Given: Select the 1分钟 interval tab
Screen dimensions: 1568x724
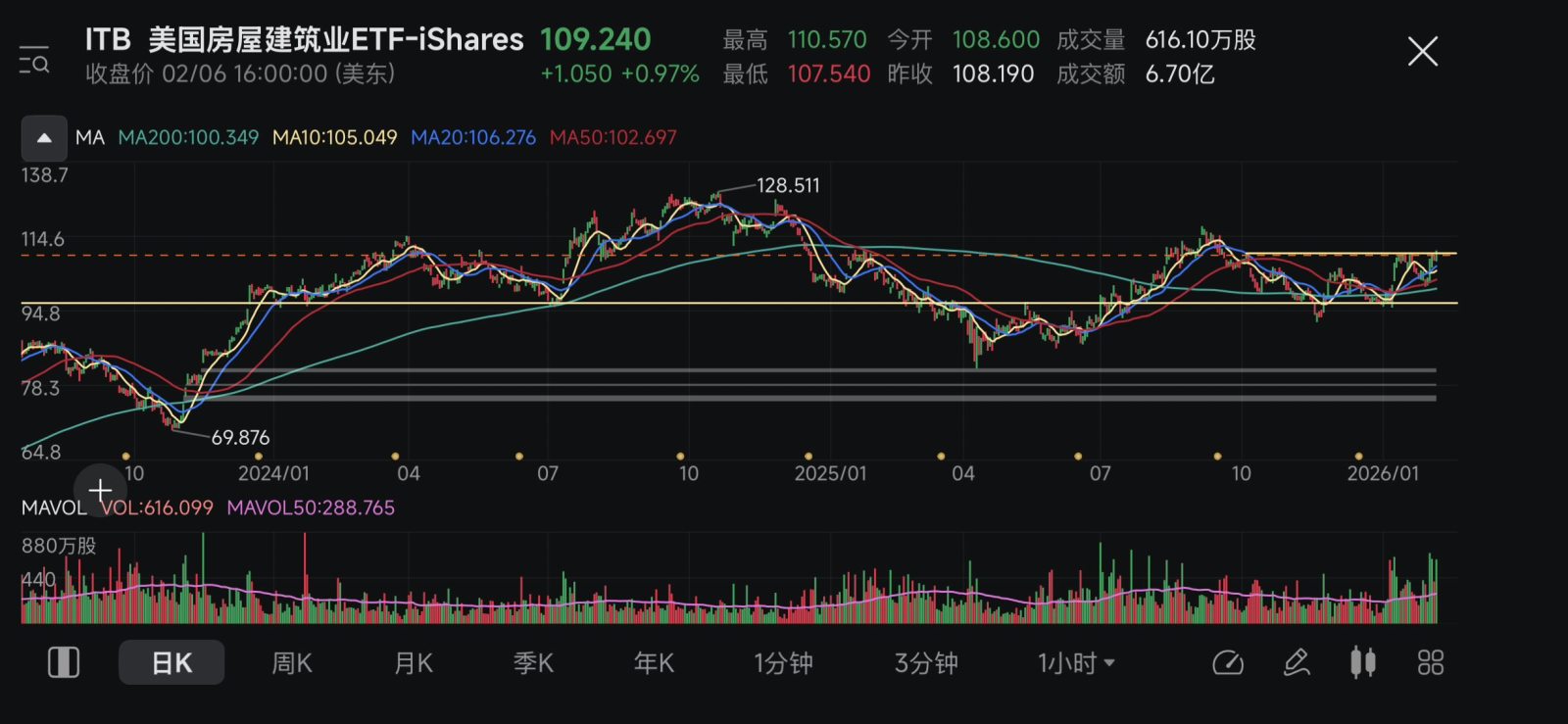Looking at the screenshot, I should tap(783, 663).
